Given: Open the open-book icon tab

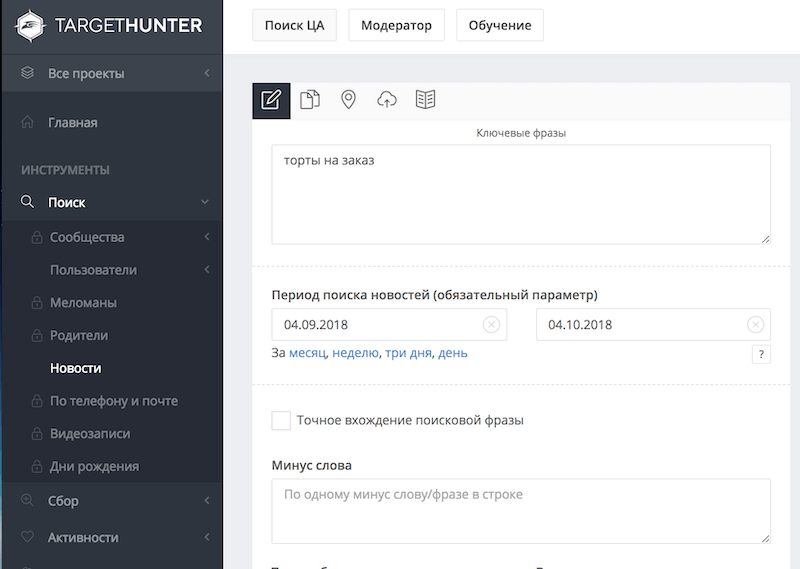Looking at the screenshot, I should [x=425, y=100].
